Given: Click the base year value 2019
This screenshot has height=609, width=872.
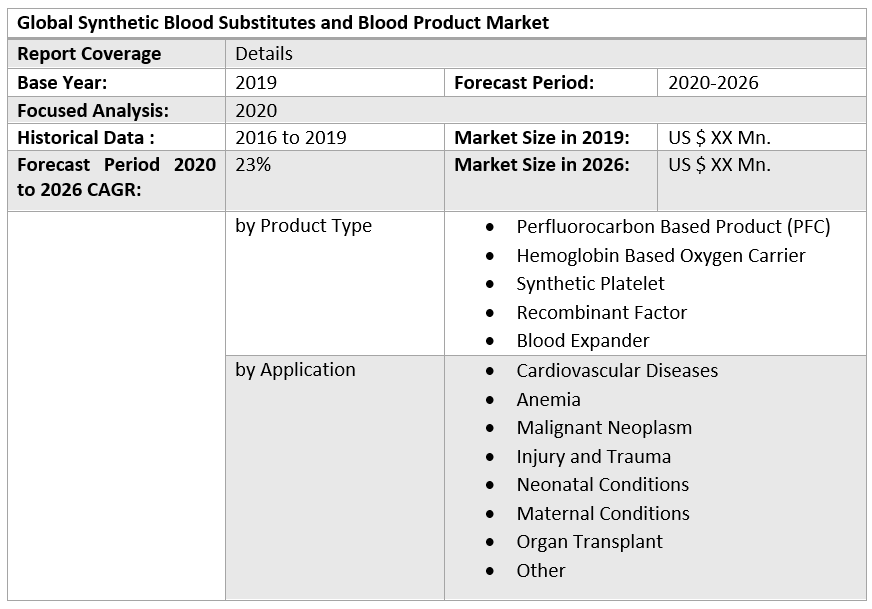Looking at the screenshot, I should click(256, 83).
